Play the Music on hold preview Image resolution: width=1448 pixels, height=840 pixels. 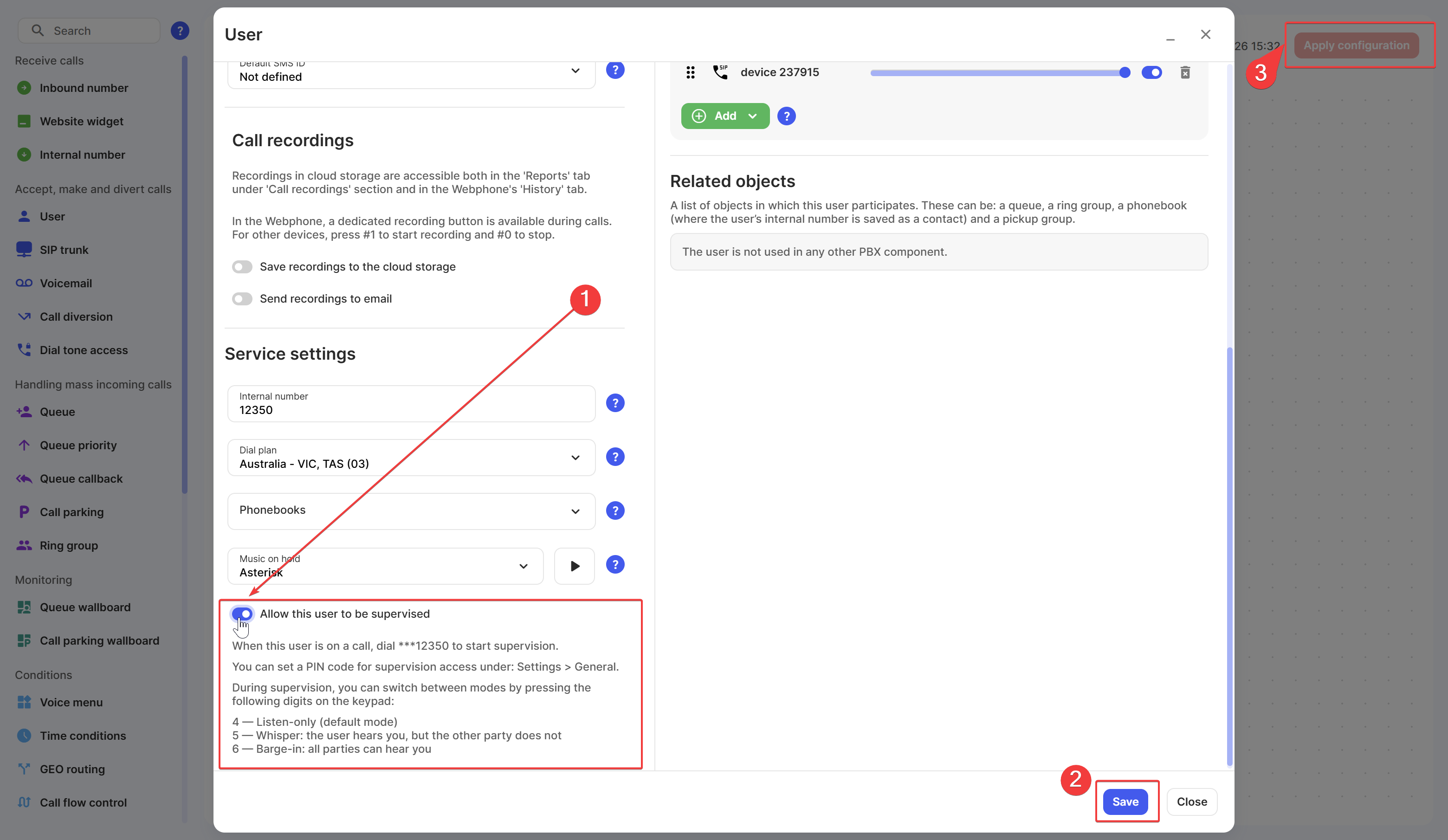(574, 566)
